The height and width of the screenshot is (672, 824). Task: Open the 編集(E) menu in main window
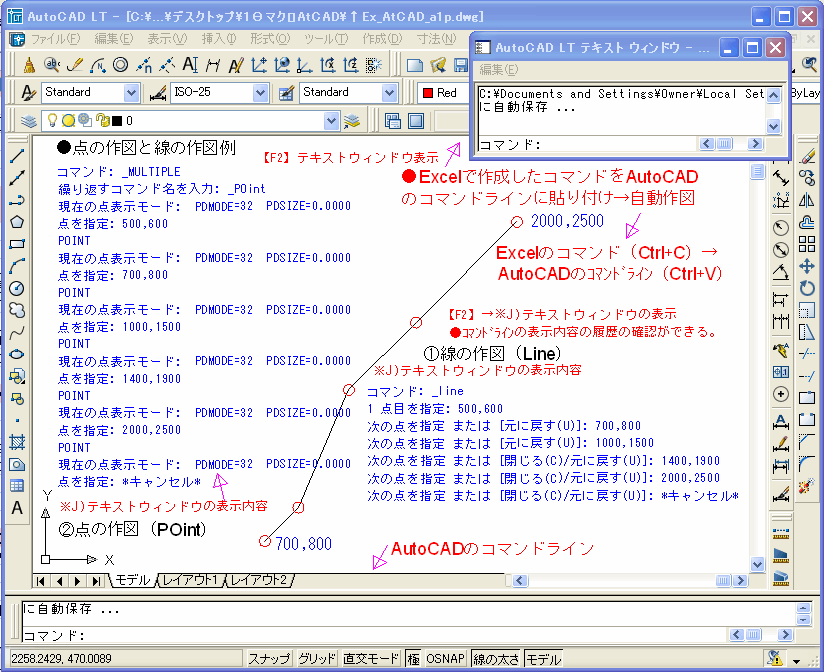114,39
